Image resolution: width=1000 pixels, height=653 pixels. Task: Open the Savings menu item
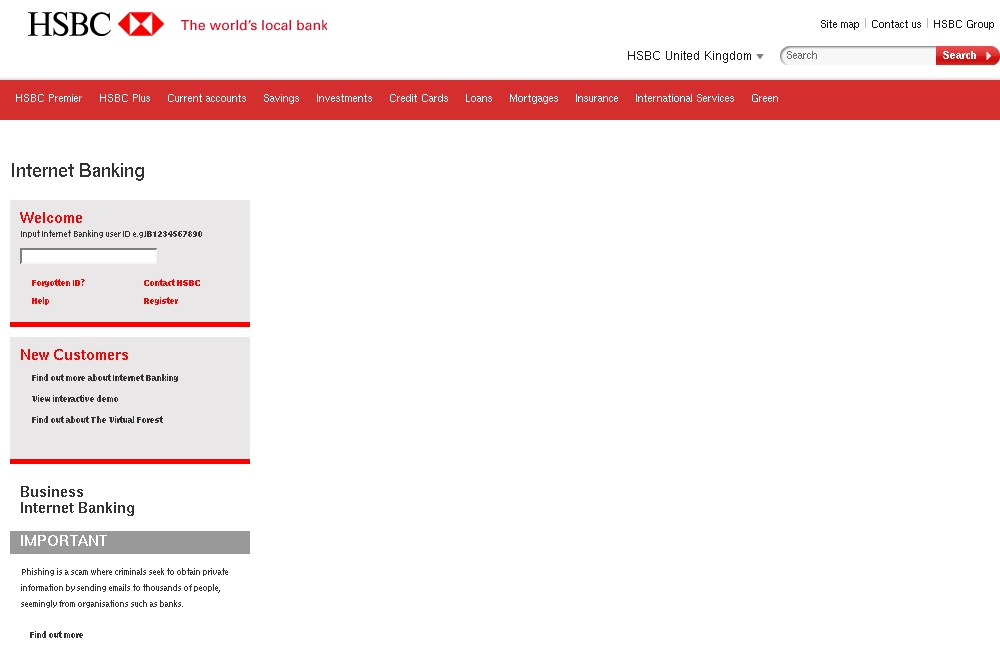pos(281,98)
